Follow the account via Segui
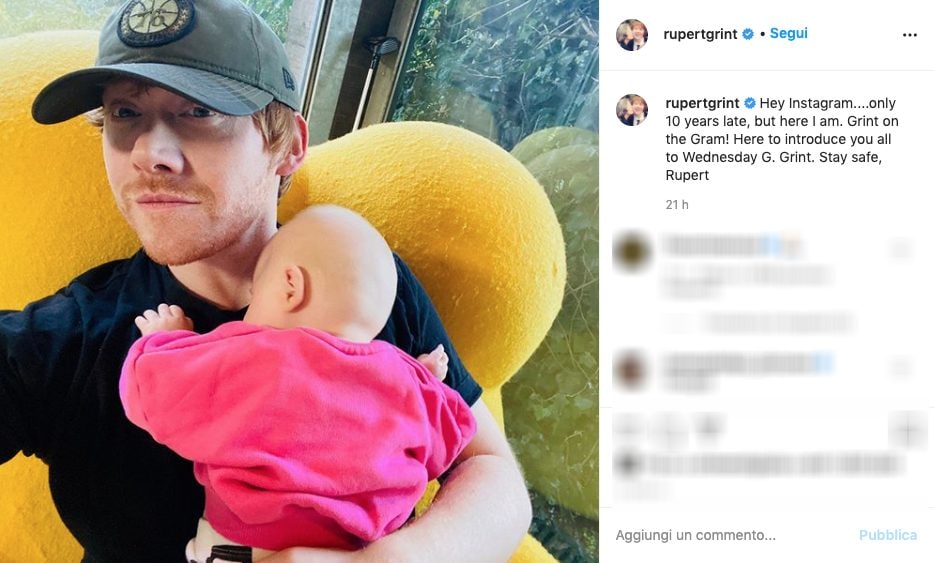Screen dimensions: 934x563 [789, 33]
